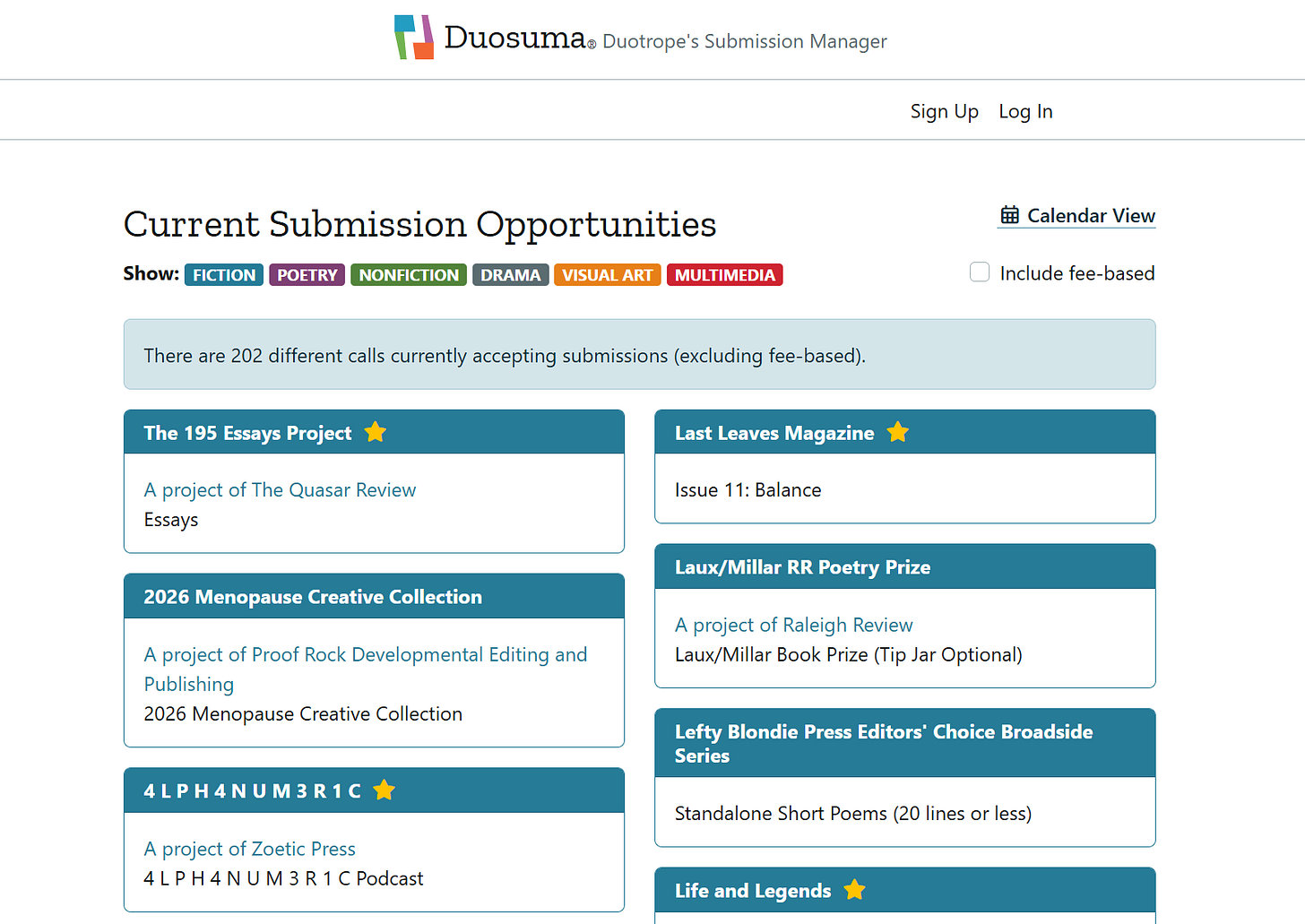Follow the A project of Raleigh Review link

[794, 625]
